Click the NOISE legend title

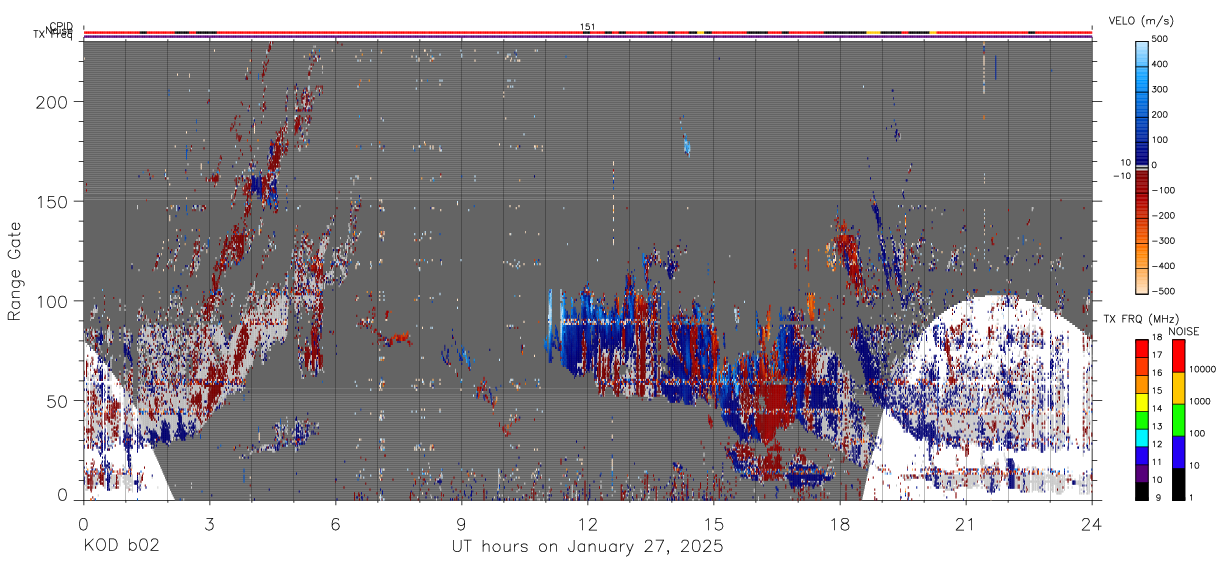click(x=1183, y=331)
